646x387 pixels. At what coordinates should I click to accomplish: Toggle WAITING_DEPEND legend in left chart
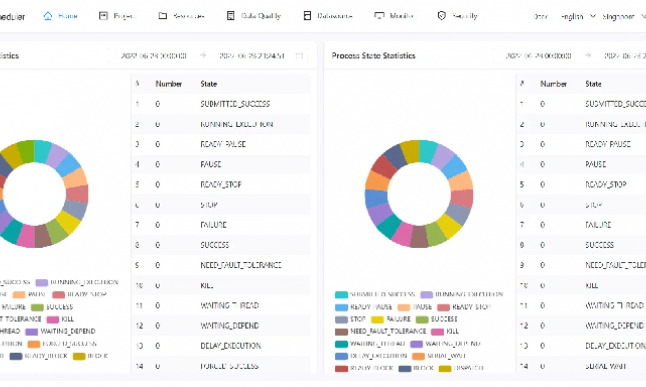tap(60, 331)
